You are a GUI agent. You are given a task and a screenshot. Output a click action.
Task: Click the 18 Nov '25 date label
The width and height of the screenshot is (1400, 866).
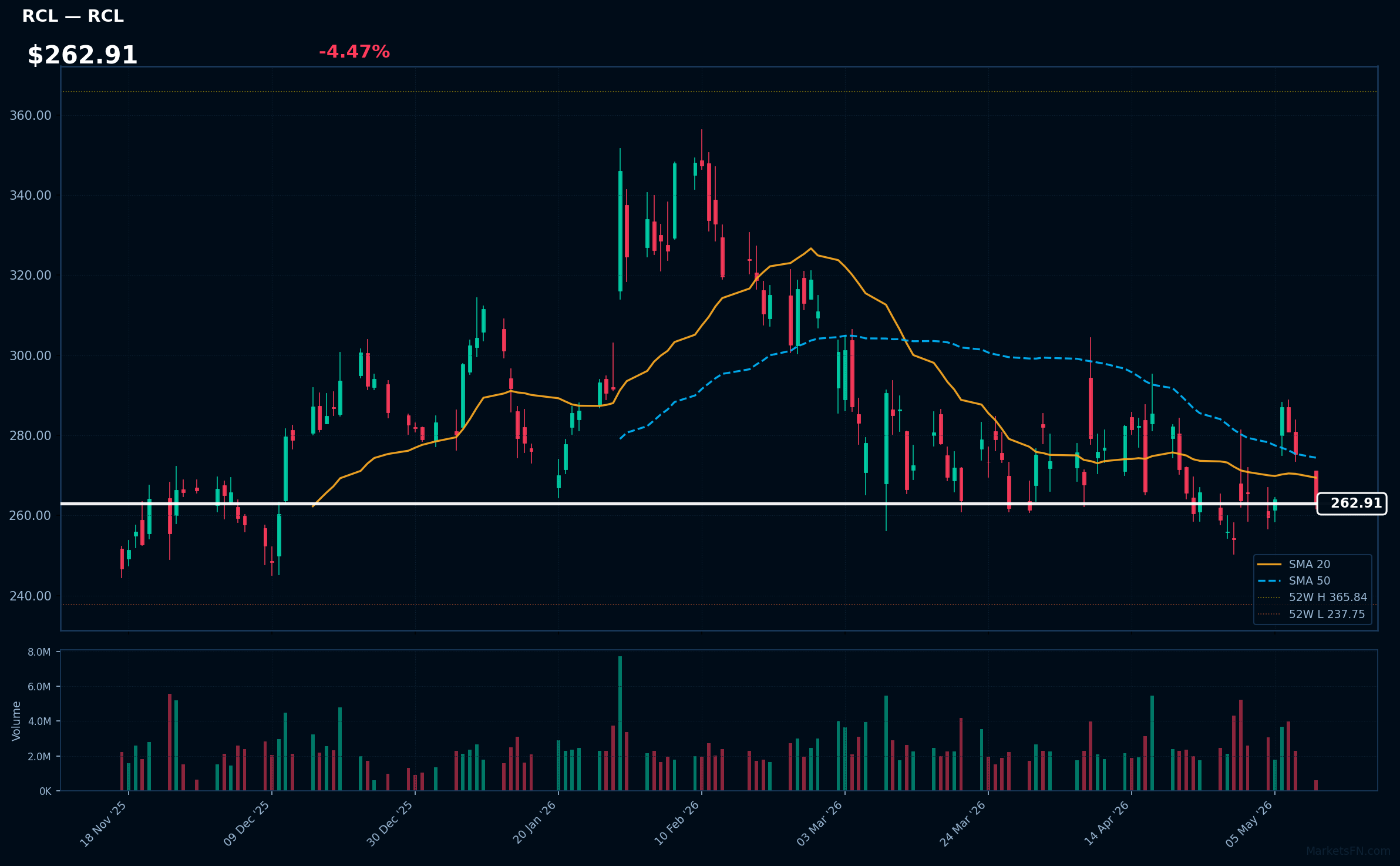point(103,824)
